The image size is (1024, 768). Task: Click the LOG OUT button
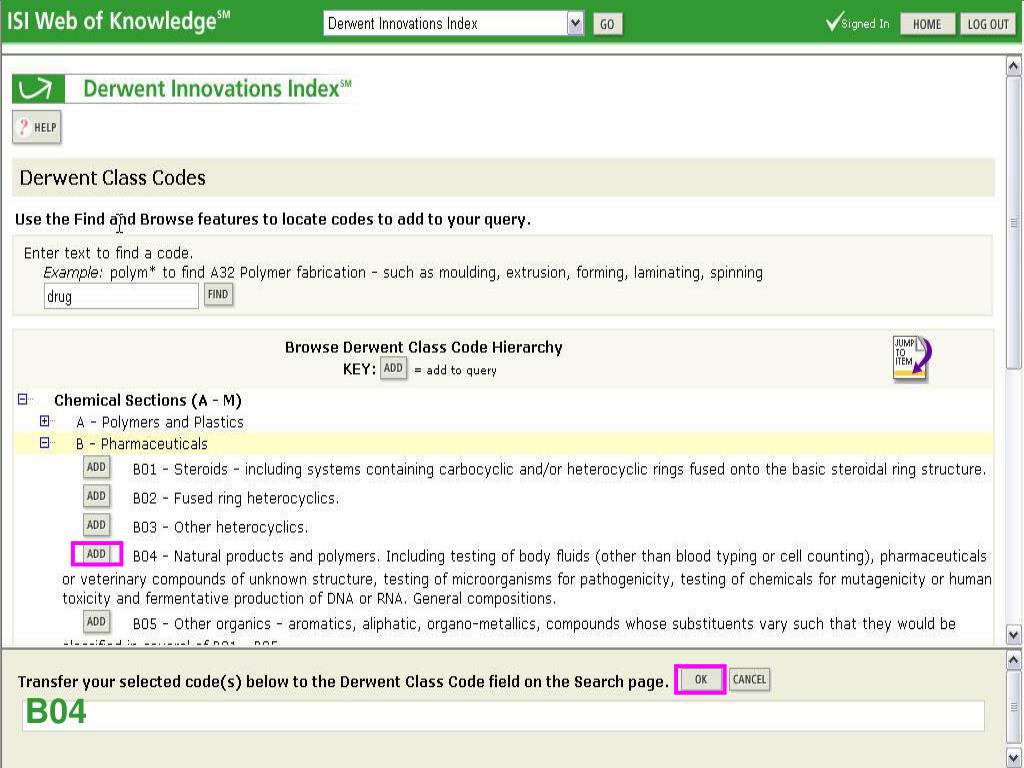pyautogui.click(x=987, y=24)
